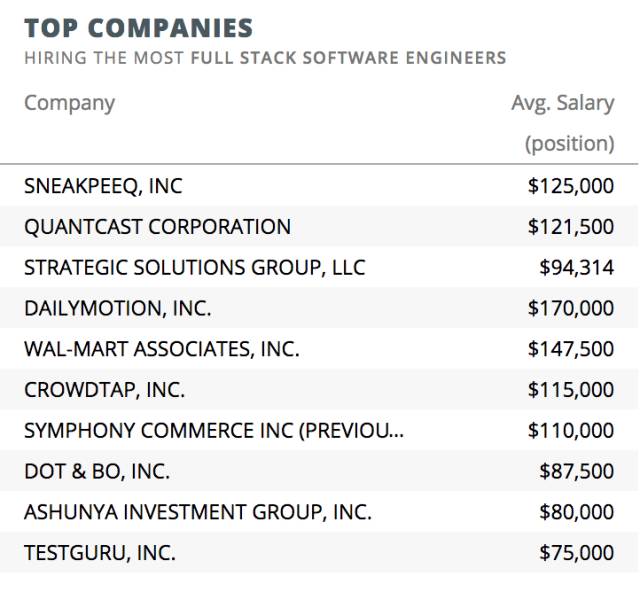Open the SNEAKPEEQ, INC company link
640x592 pixels.
103,186
